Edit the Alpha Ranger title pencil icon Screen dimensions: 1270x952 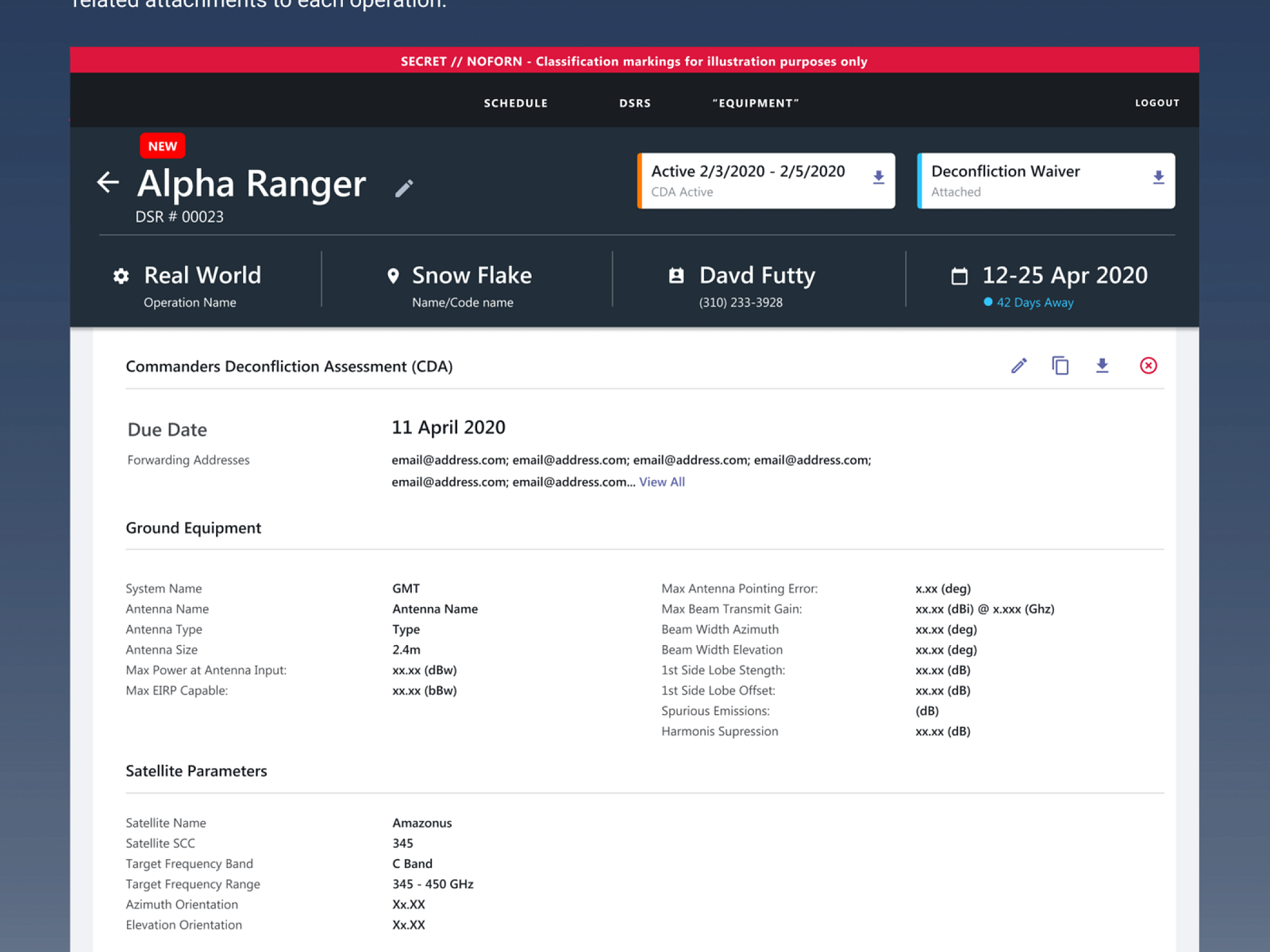tap(404, 188)
